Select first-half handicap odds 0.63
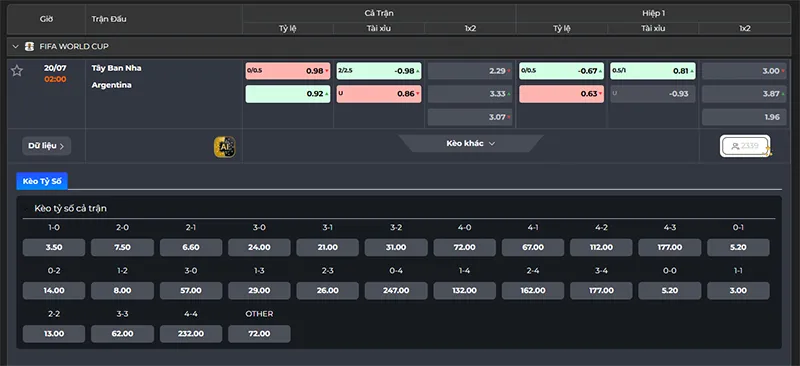The image size is (800, 366). pos(561,94)
